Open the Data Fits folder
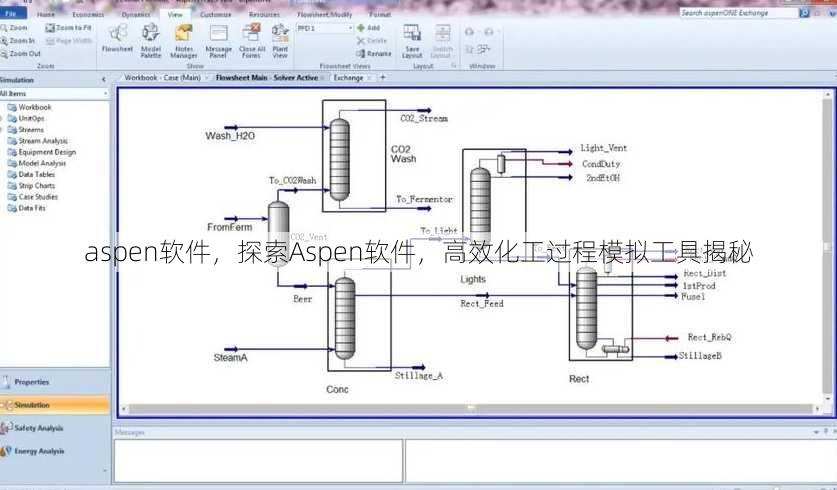837x490 pixels. [27, 208]
